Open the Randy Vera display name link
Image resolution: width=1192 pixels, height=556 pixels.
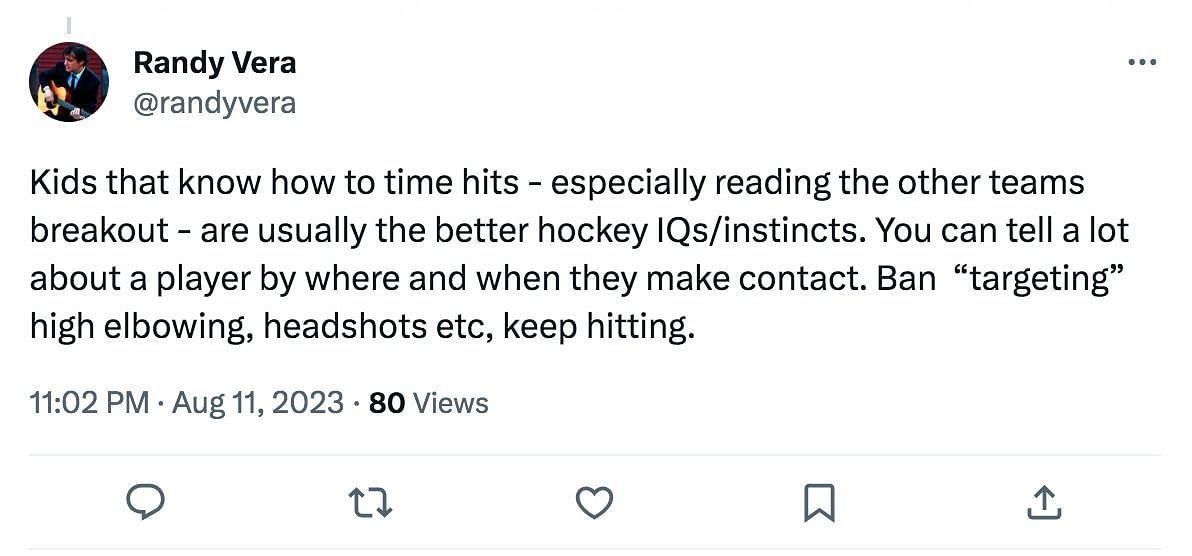[x=214, y=63]
